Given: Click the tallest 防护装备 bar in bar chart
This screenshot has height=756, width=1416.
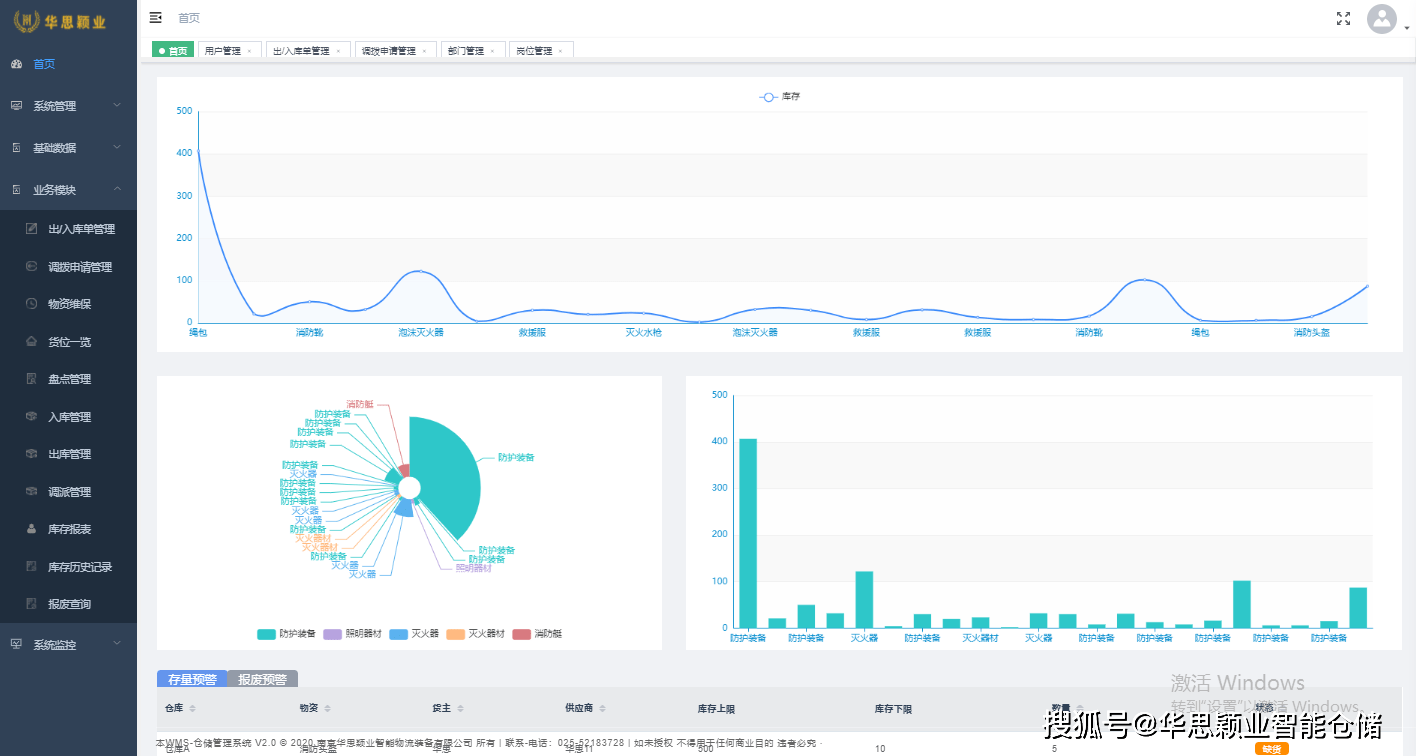Looking at the screenshot, I should click(748, 533).
